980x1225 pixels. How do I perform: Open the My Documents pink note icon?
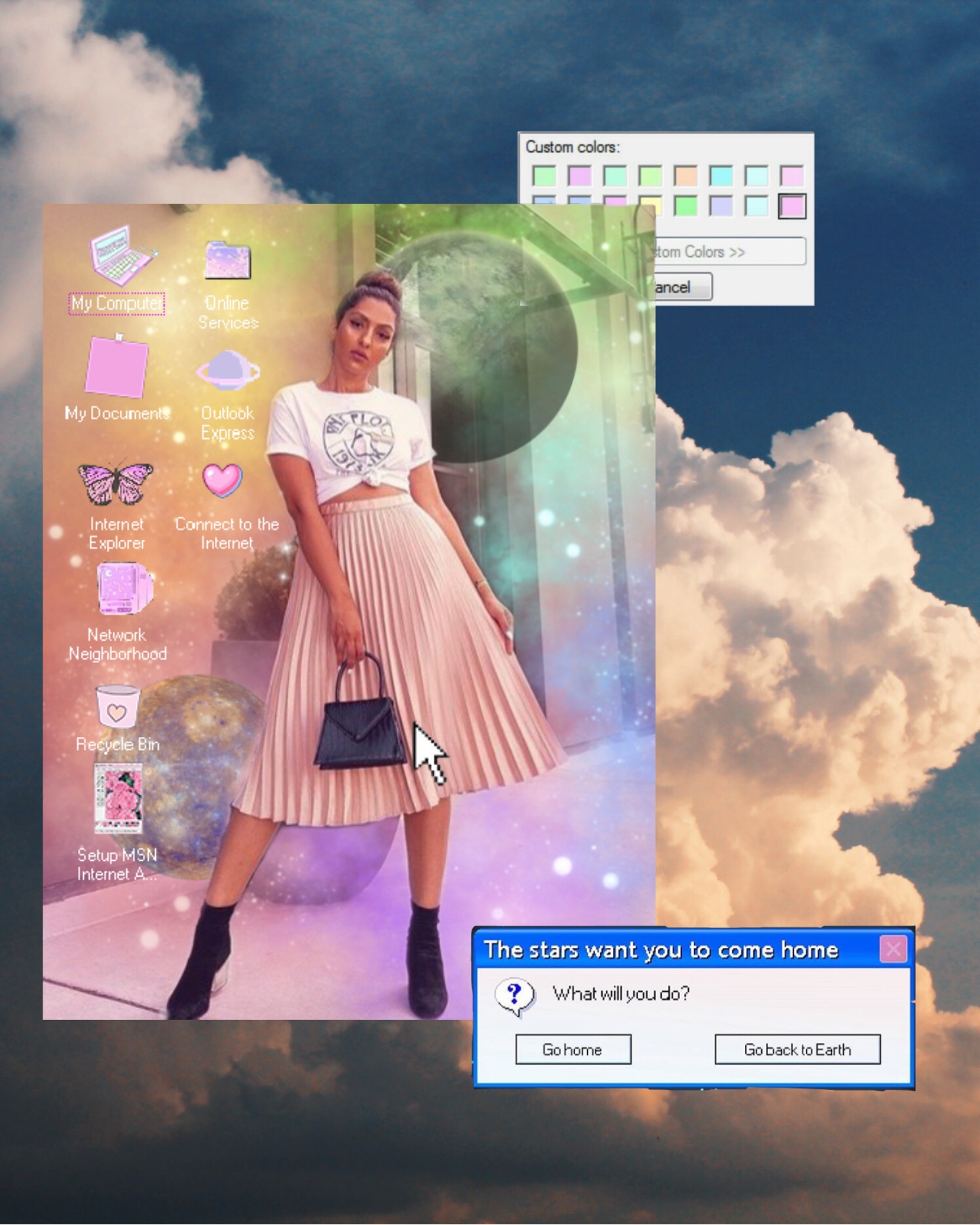pyautogui.click(x=117, y=367)
